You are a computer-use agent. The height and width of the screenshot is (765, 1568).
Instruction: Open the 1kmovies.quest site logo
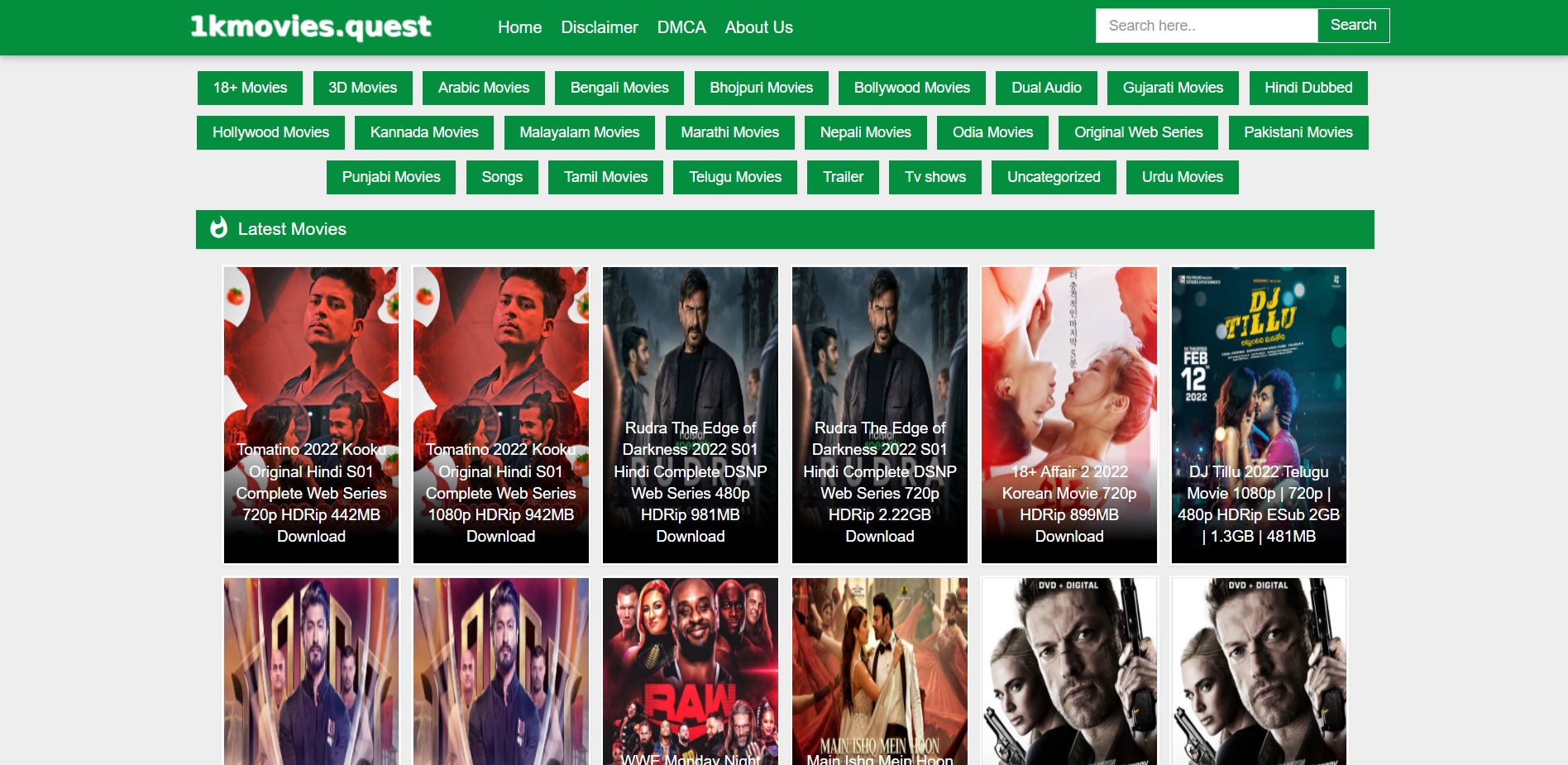pos(311,26)
